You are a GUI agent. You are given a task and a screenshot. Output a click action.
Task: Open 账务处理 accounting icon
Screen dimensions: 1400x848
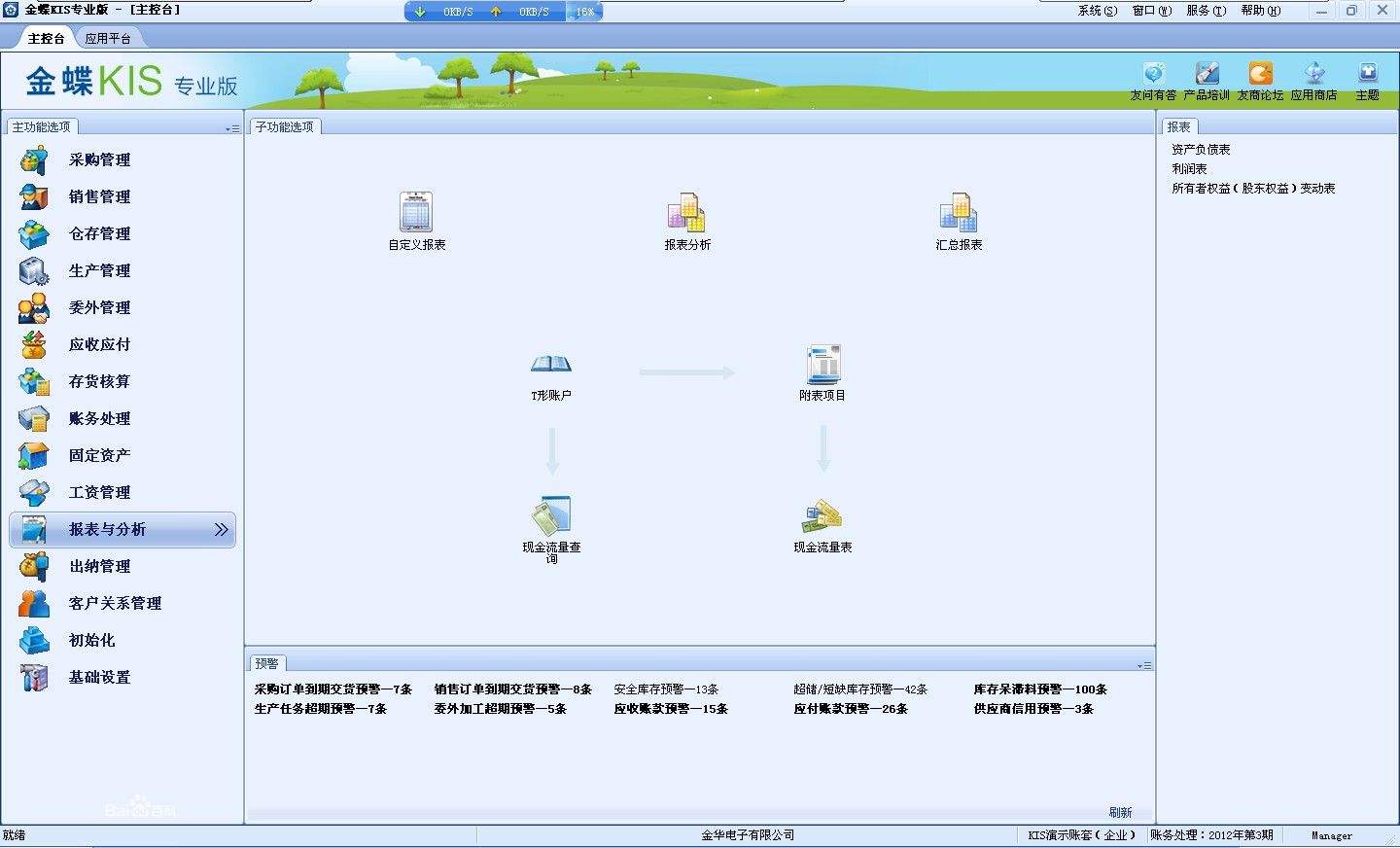34,418
